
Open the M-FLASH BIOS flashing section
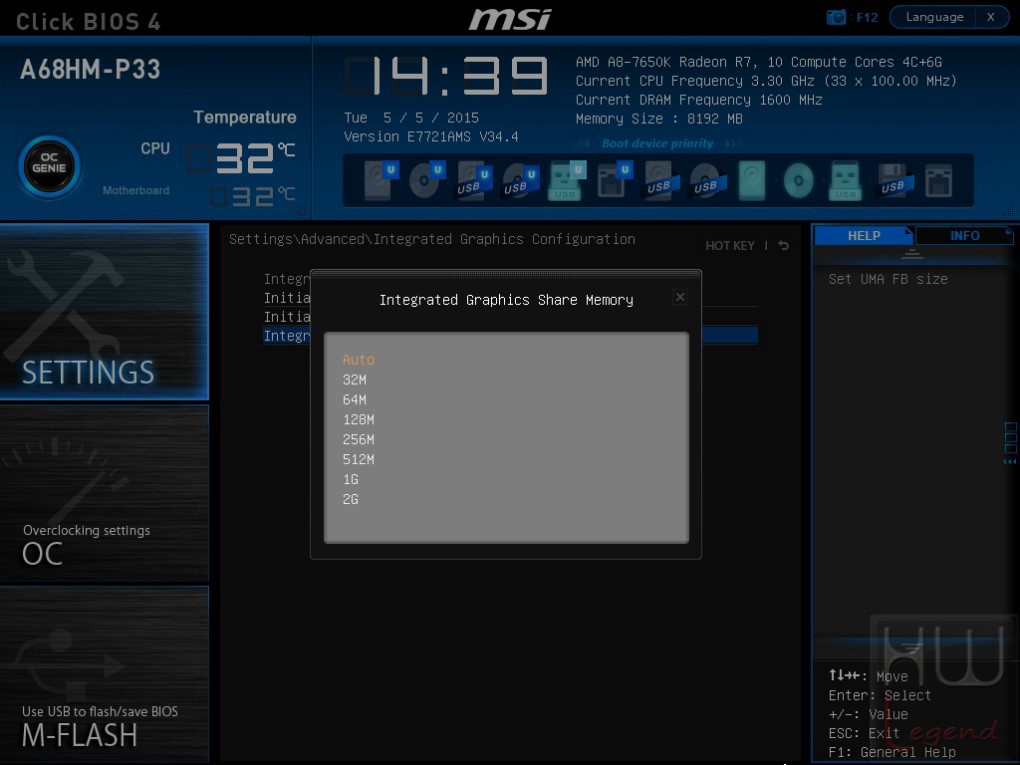(104, 674)
